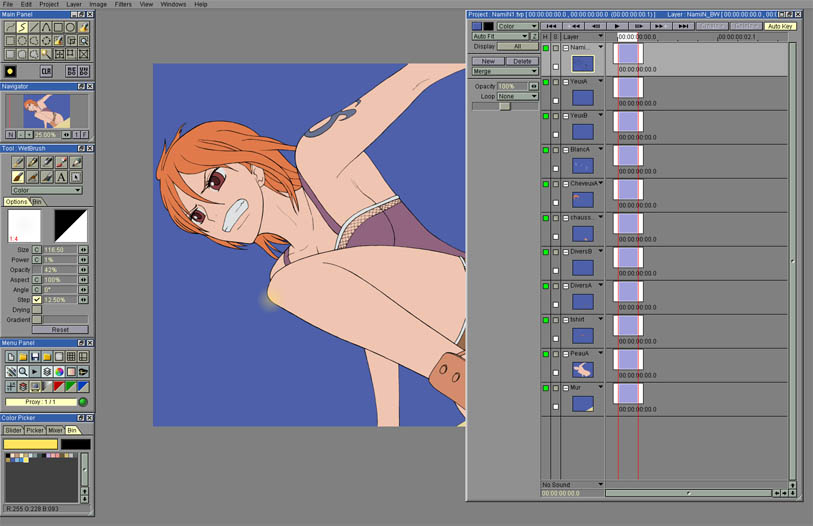Click the magnifier icon in Menu Panel
This screenshot has height=526, width=813.
[x=23, y=371]
